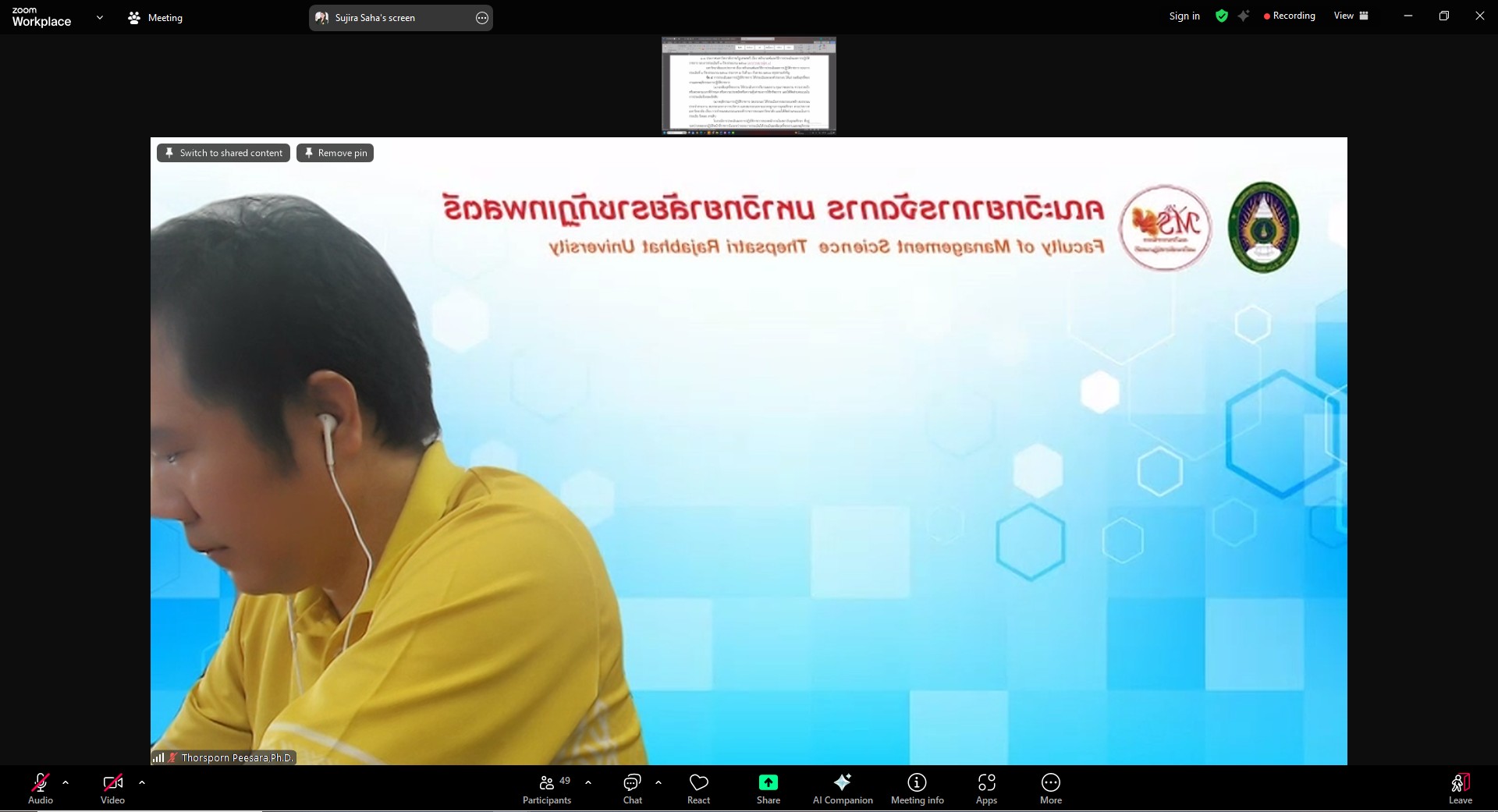Click Sign in at the top
1498x812 pixels.
(x=1184, y=16)
